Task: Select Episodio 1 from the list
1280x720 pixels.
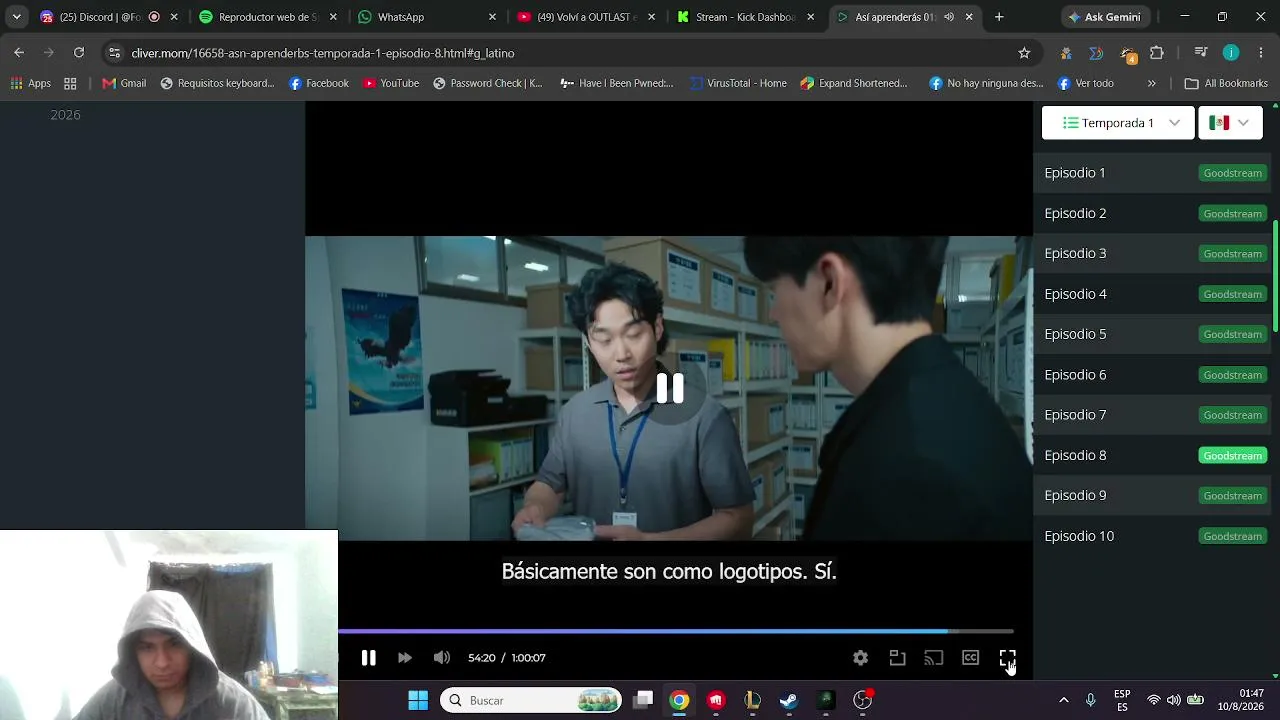Action: (1075, 173)
